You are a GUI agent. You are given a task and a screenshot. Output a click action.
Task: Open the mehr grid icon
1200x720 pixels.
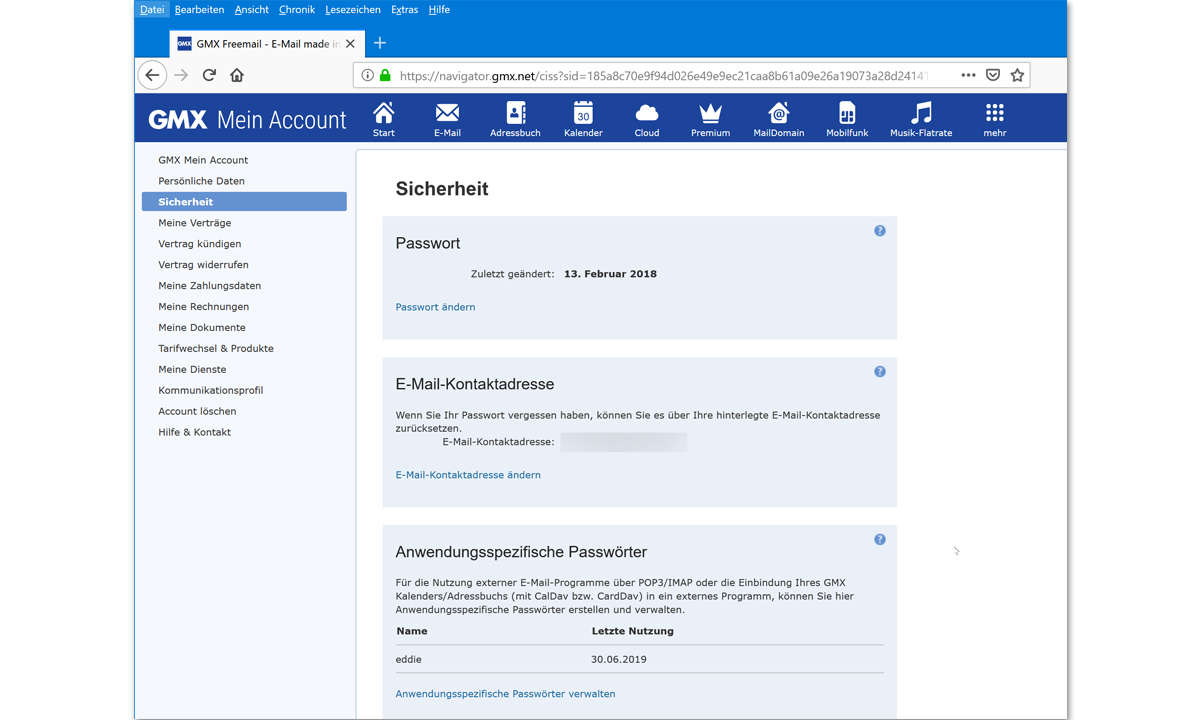click(994, 112)
